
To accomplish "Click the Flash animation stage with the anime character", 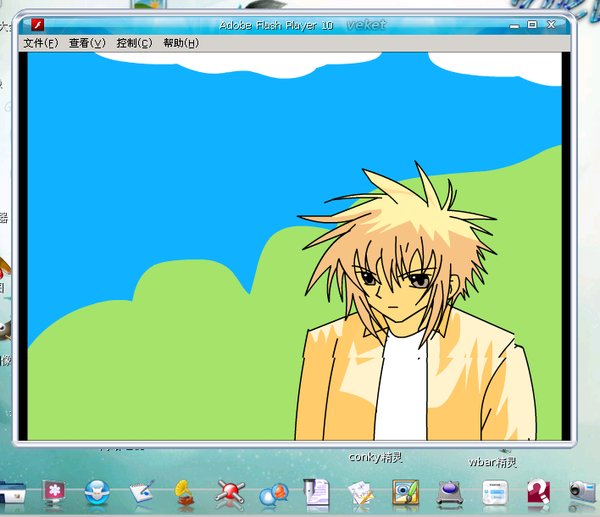I will point(295,246).
